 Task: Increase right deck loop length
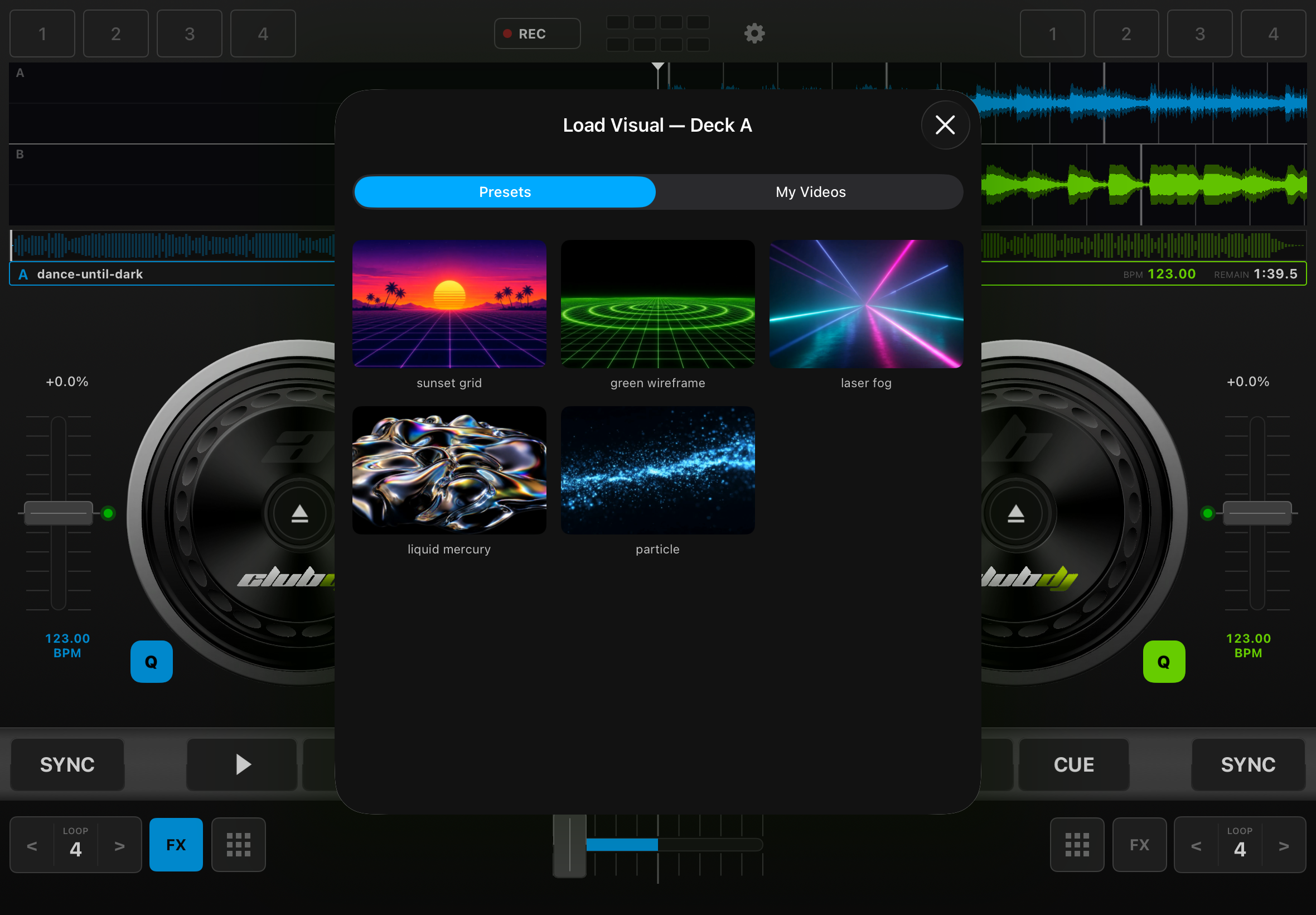tap(1283, 846)
